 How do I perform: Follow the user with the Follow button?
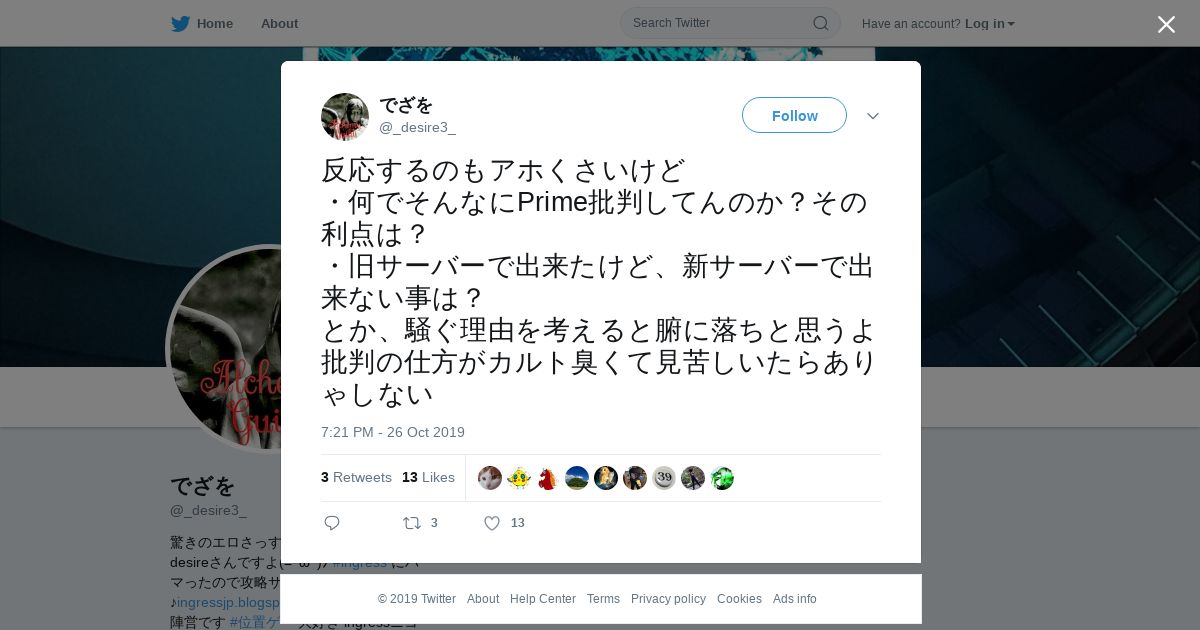(x=794, y=115)
